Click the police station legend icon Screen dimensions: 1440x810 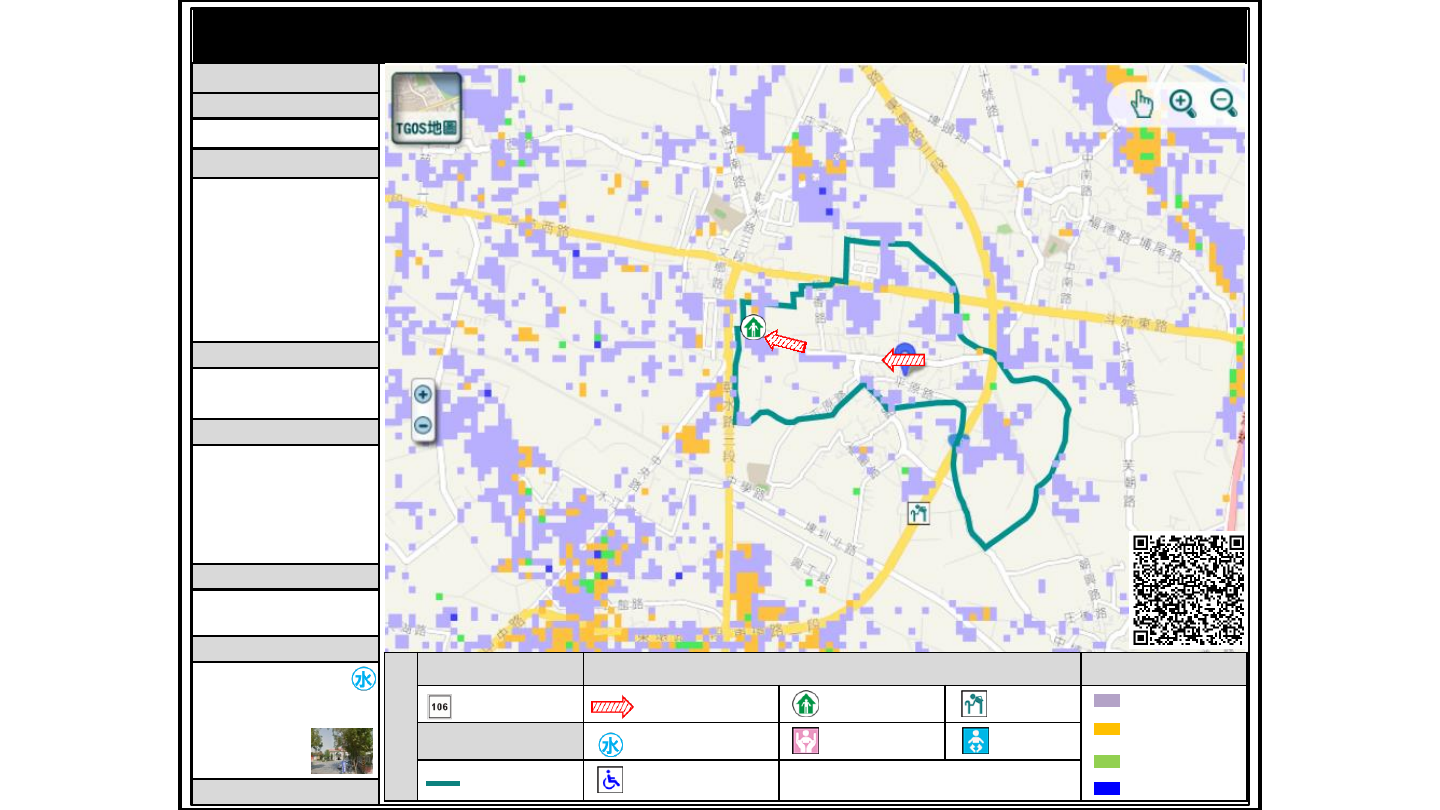pos(975,704)
